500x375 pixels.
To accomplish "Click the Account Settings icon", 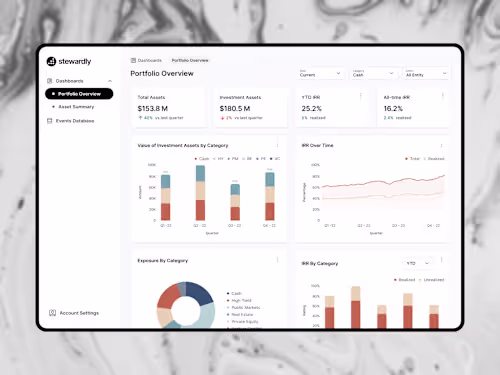I will [x=52, y=313].
